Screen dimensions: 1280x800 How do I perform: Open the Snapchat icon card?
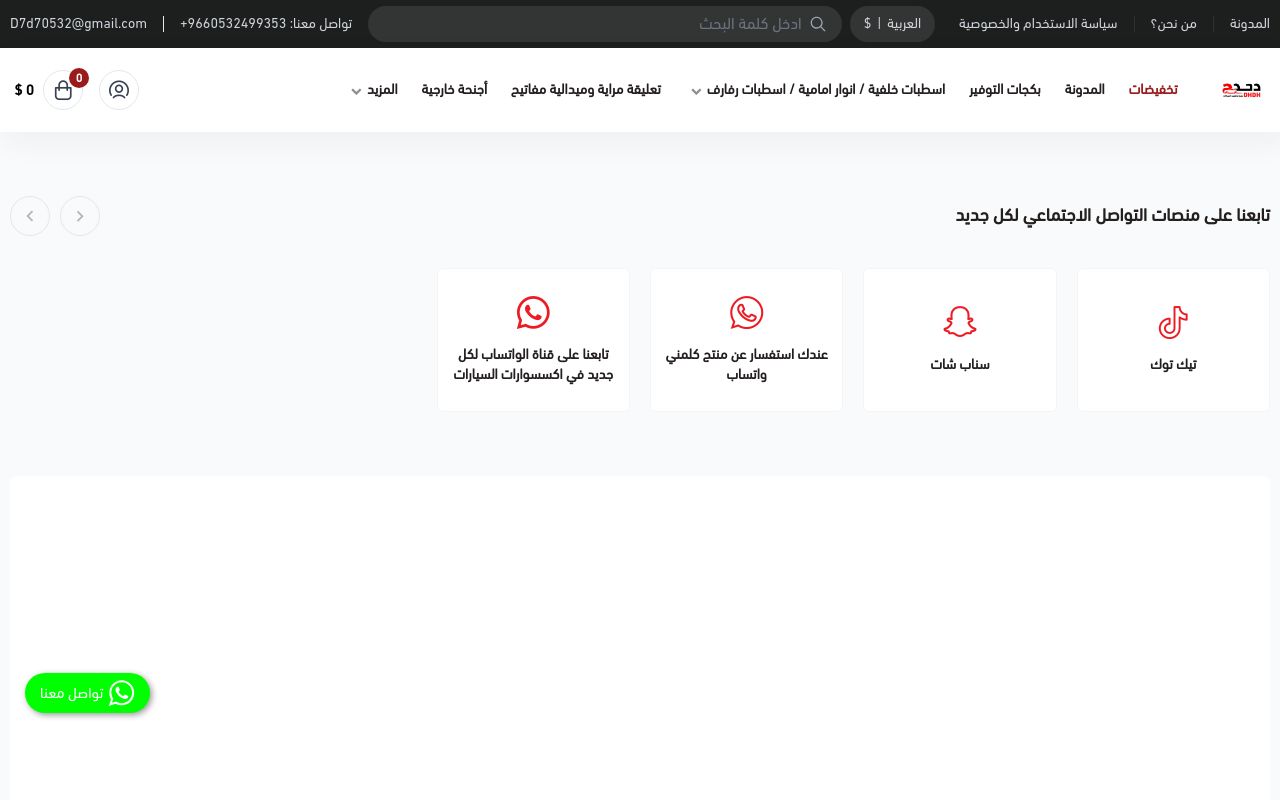tap(959, 321)
